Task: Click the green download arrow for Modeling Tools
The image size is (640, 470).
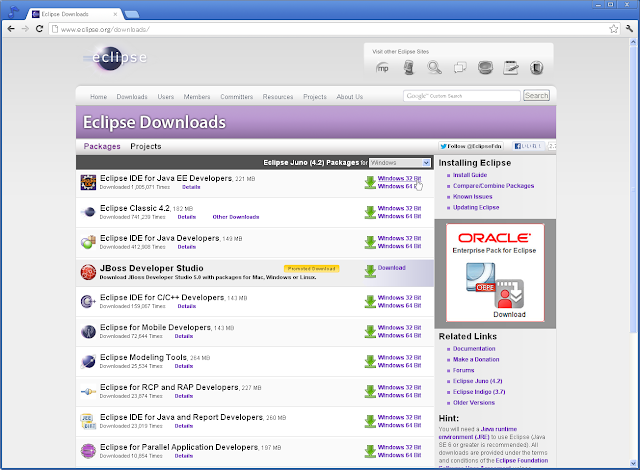Action: [370, 361]
